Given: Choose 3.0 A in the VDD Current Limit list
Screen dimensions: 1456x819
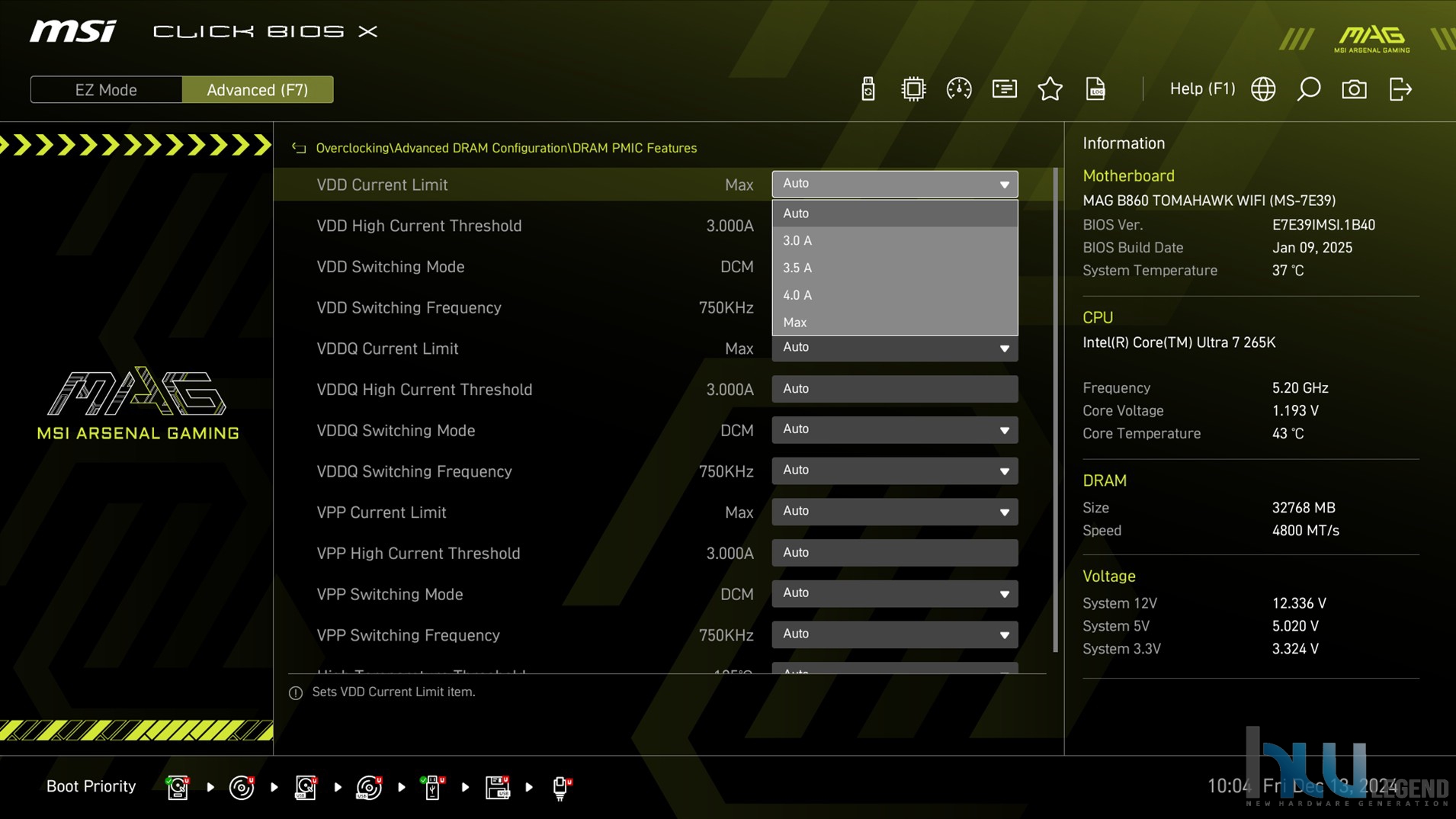Looking at the screenshot, I should point(895,240).
